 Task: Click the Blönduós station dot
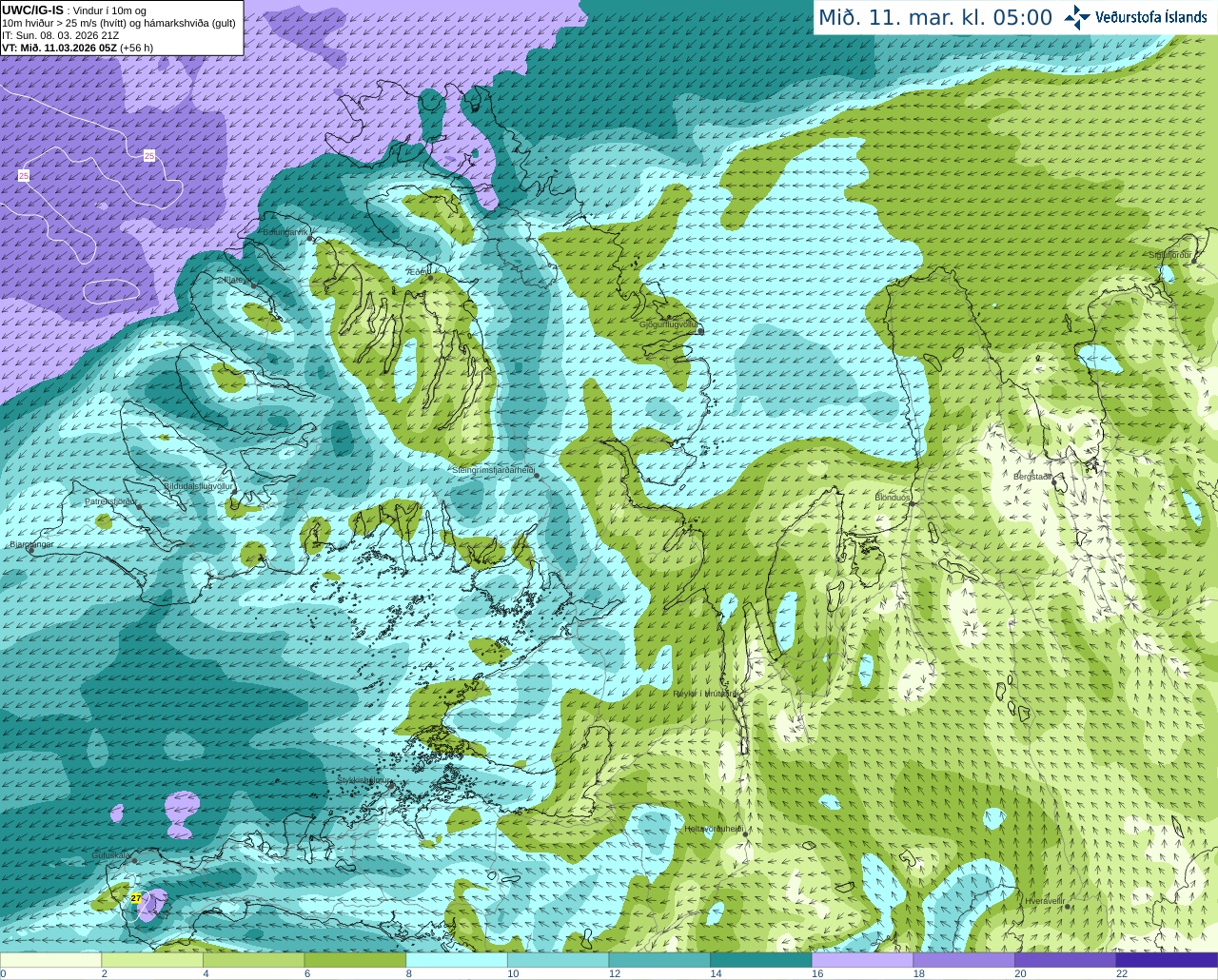pos(911,505)
